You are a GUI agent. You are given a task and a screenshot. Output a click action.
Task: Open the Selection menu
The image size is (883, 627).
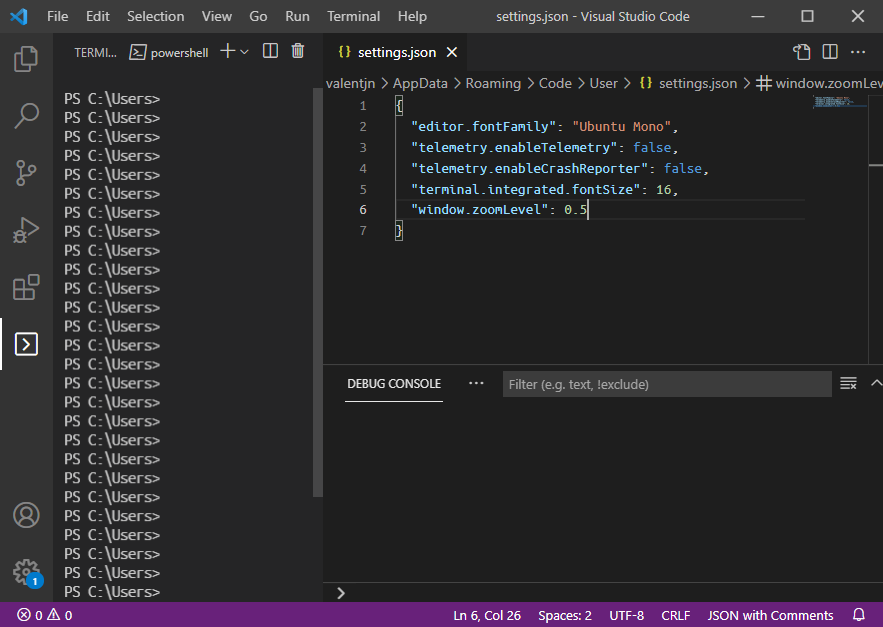click(155, 16)
